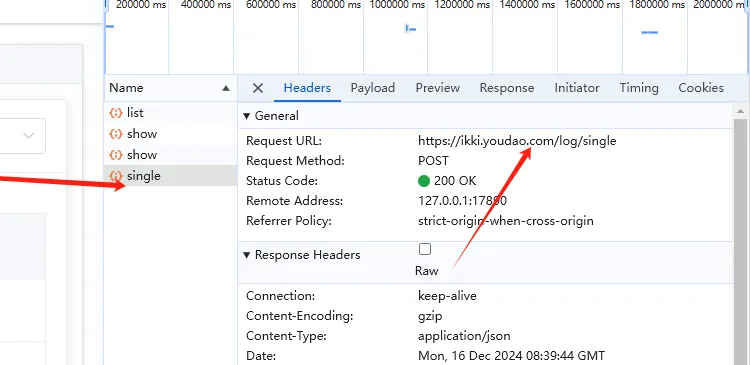750x365 pixels.
Task: Select the single request row
Action: coord(171,176)
